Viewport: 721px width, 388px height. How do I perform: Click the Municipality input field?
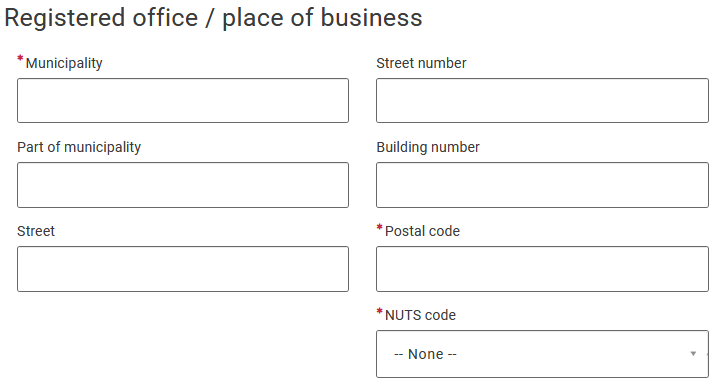click(x=183, y=100)
